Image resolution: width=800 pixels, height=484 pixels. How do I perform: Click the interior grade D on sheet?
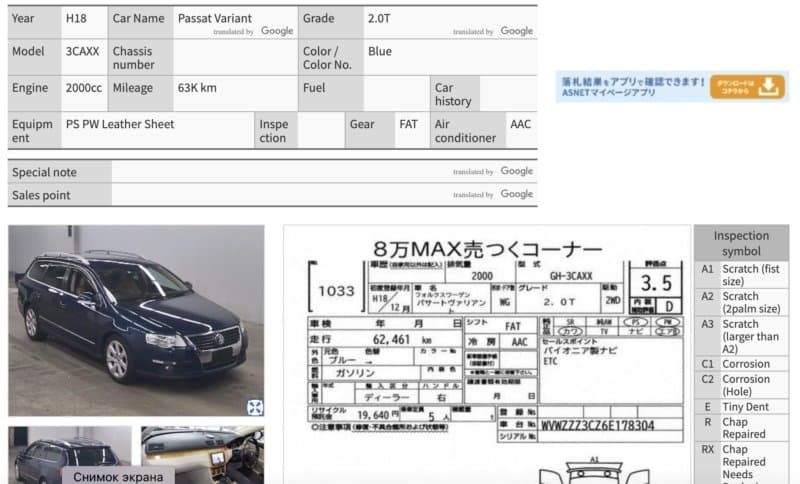(669, 307)
